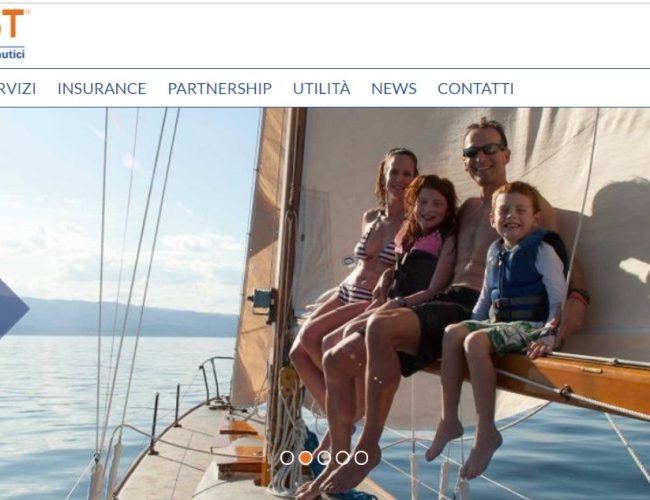Click the family sailboat banner image

point(325,303)
